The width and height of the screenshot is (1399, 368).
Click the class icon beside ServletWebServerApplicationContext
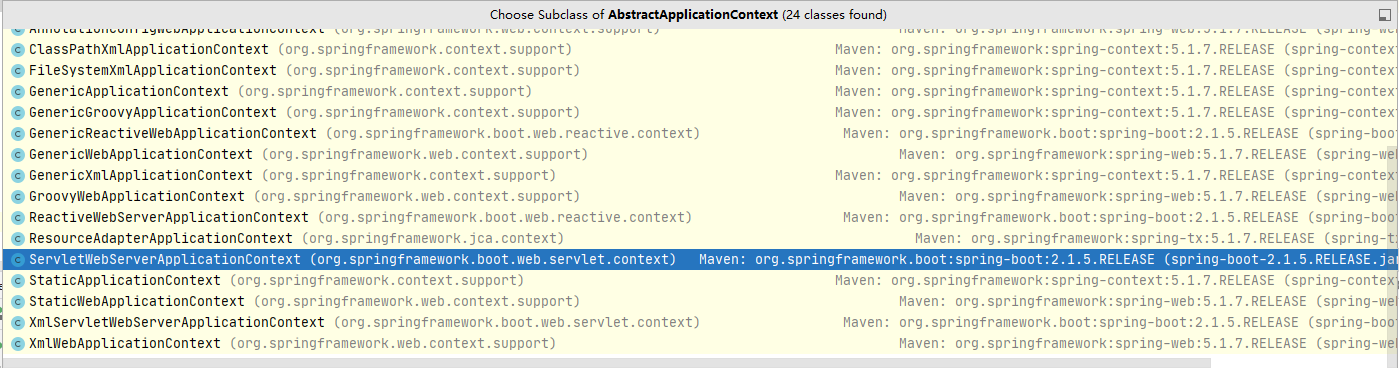click(x=17, y=259)
